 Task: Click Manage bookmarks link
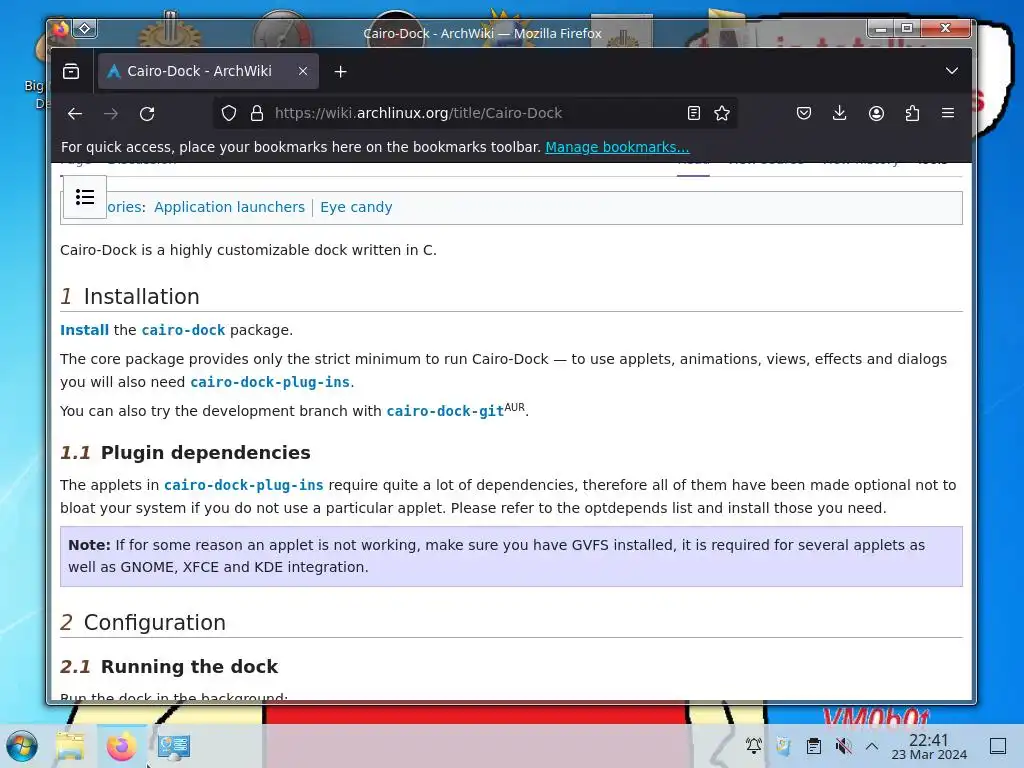(617, 147)
